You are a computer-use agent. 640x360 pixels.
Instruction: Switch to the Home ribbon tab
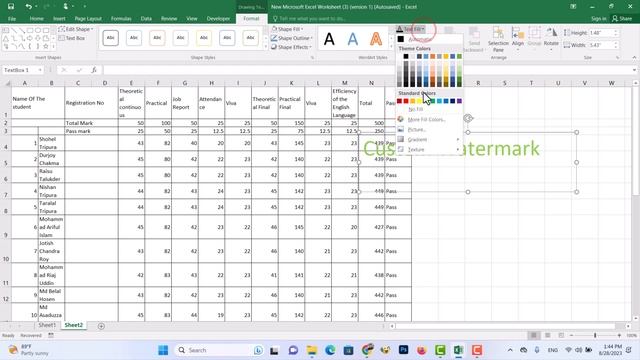pyautogui.click(x=37, y=18)
